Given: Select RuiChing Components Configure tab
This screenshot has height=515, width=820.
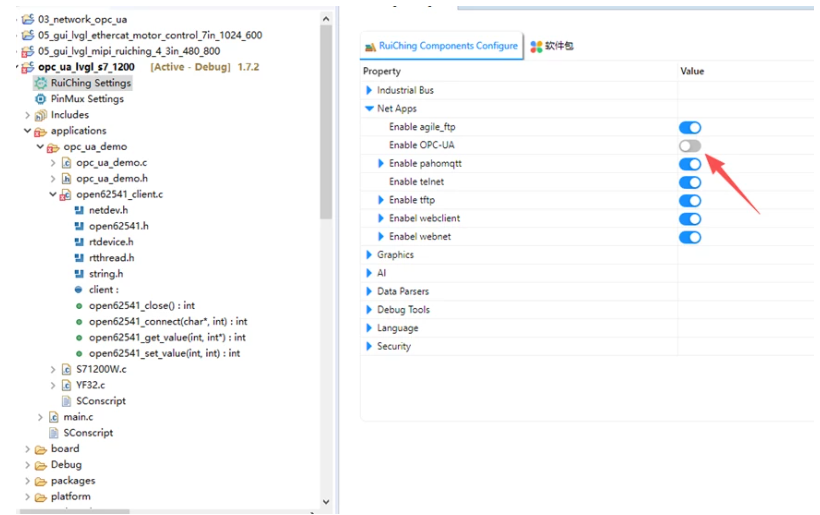Looking at the screenshot, I should point(441,46).
